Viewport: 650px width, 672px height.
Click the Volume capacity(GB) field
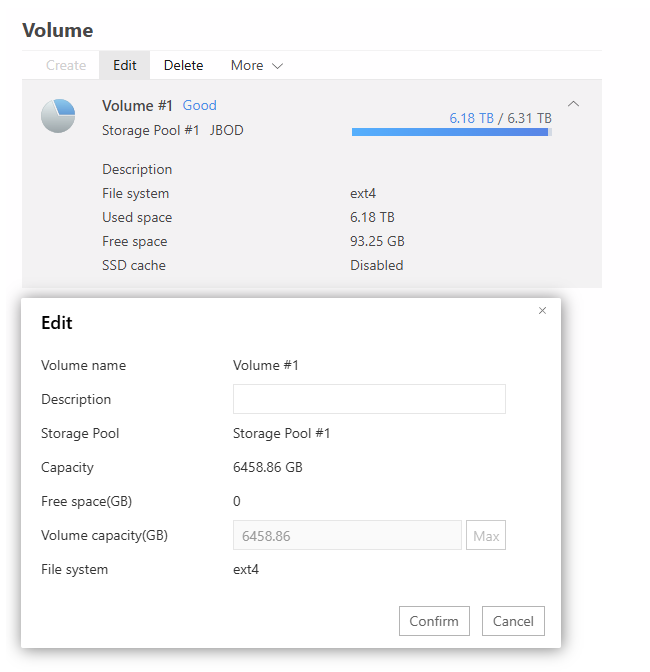tap(347, 535)
